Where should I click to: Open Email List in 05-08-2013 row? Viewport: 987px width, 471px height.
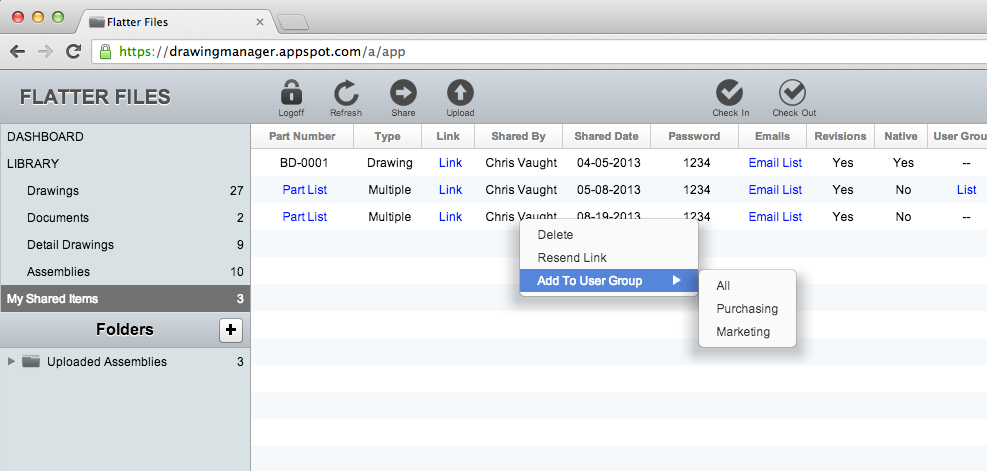click(x=775, y=190)
